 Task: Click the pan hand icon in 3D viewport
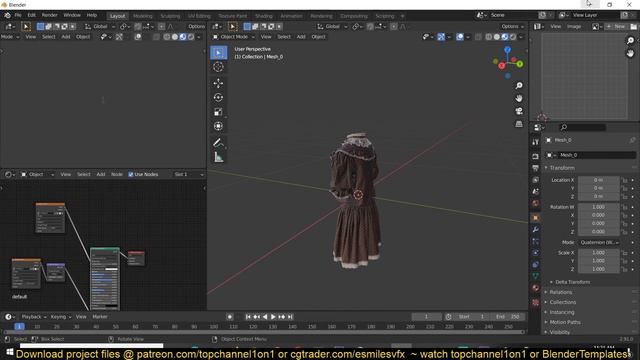pyautogui.click(x=519, y=98)
